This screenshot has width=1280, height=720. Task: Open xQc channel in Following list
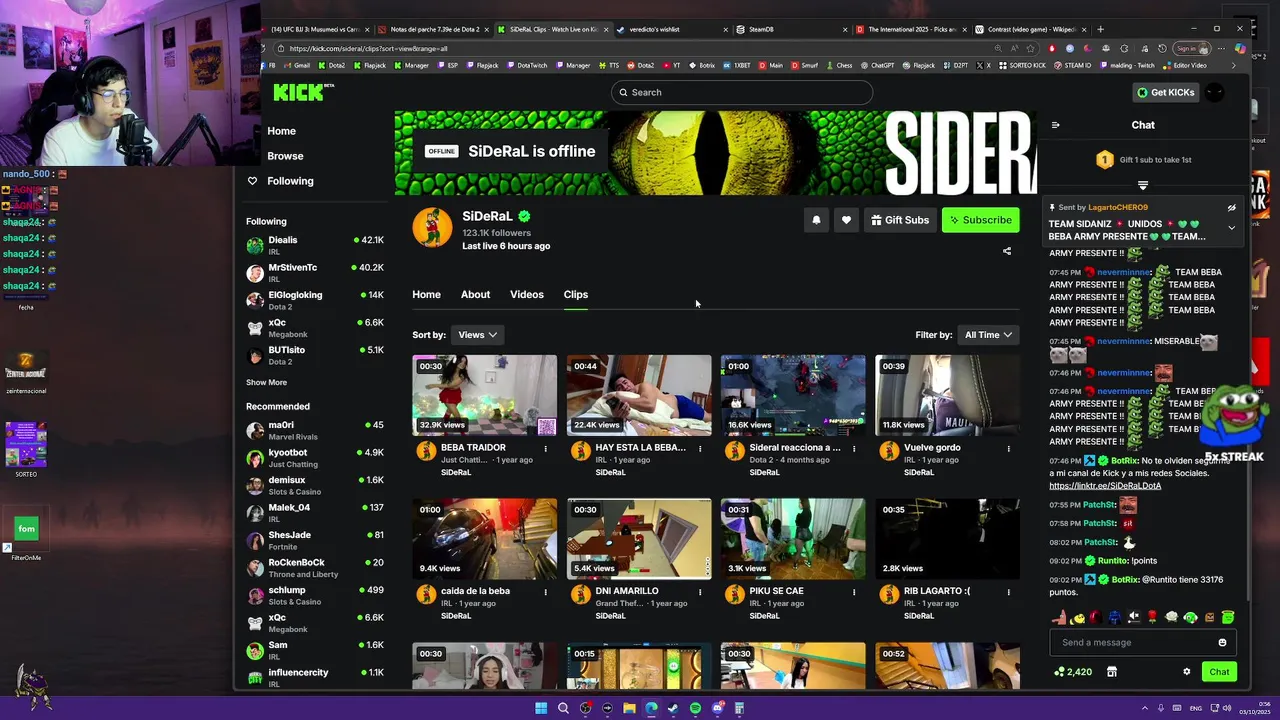click(x=315, y=327)
